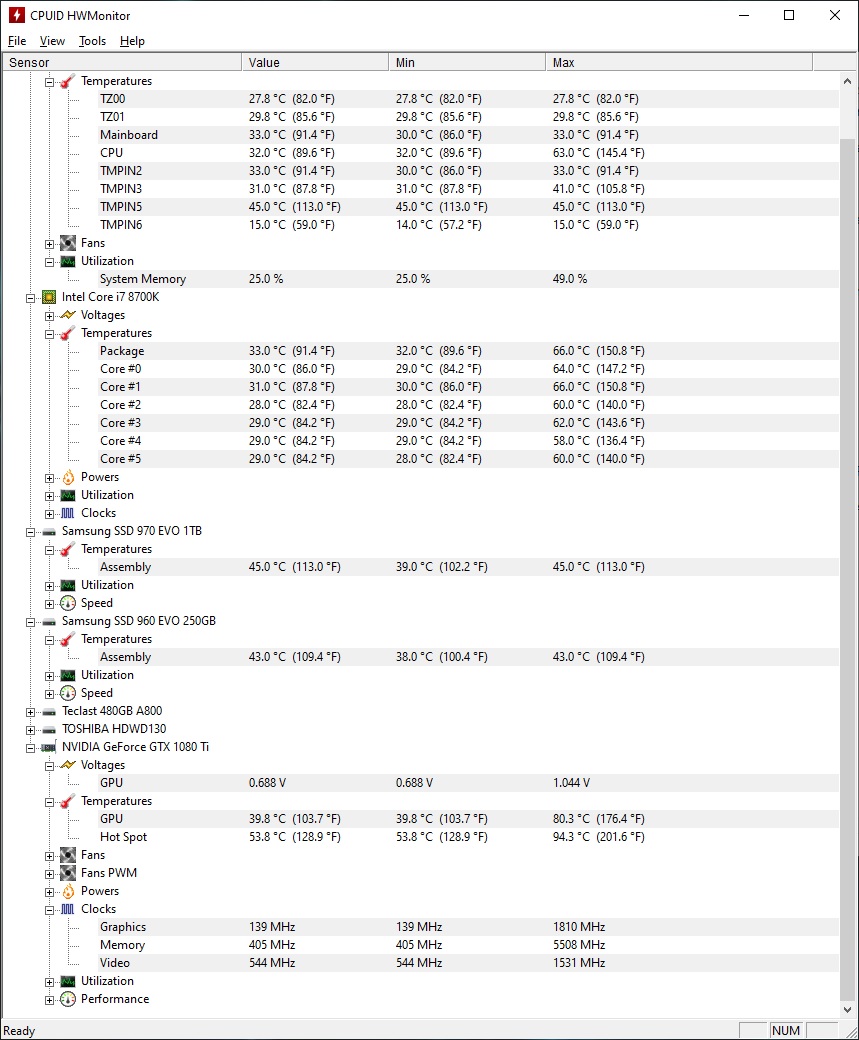Click the Min column header
The height and width of the screenshot is (1040, 859).
(467, 62)
